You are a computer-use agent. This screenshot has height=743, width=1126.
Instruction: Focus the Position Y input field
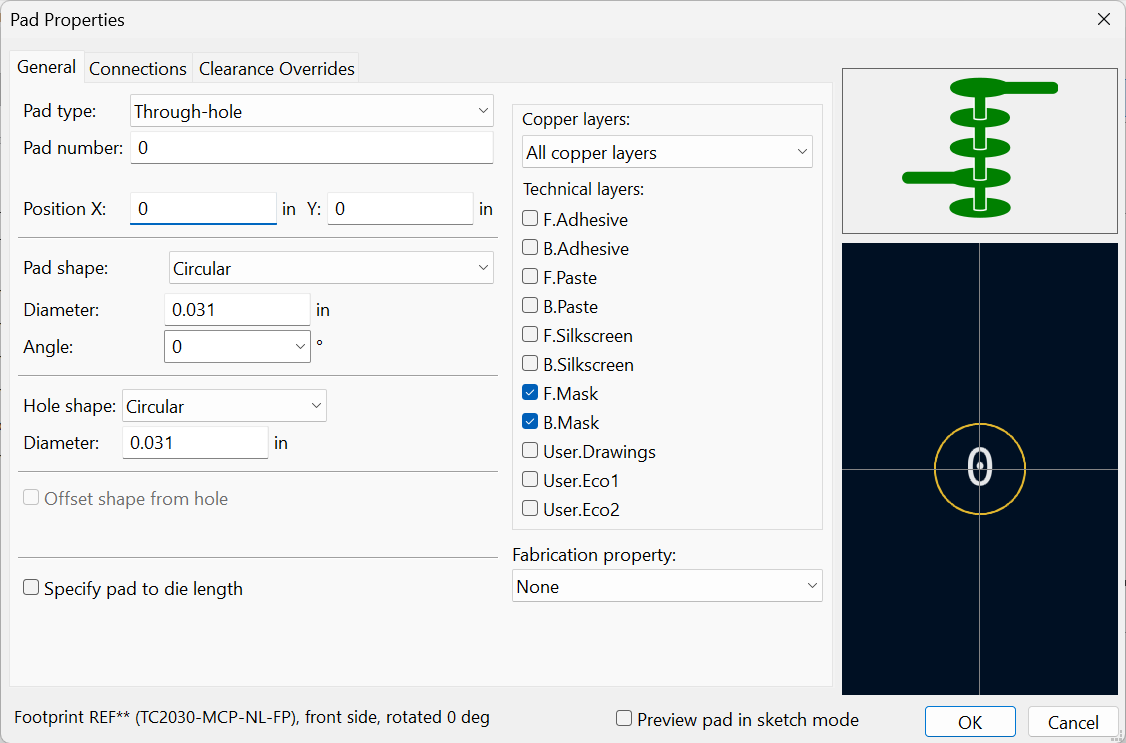(400, 209)
